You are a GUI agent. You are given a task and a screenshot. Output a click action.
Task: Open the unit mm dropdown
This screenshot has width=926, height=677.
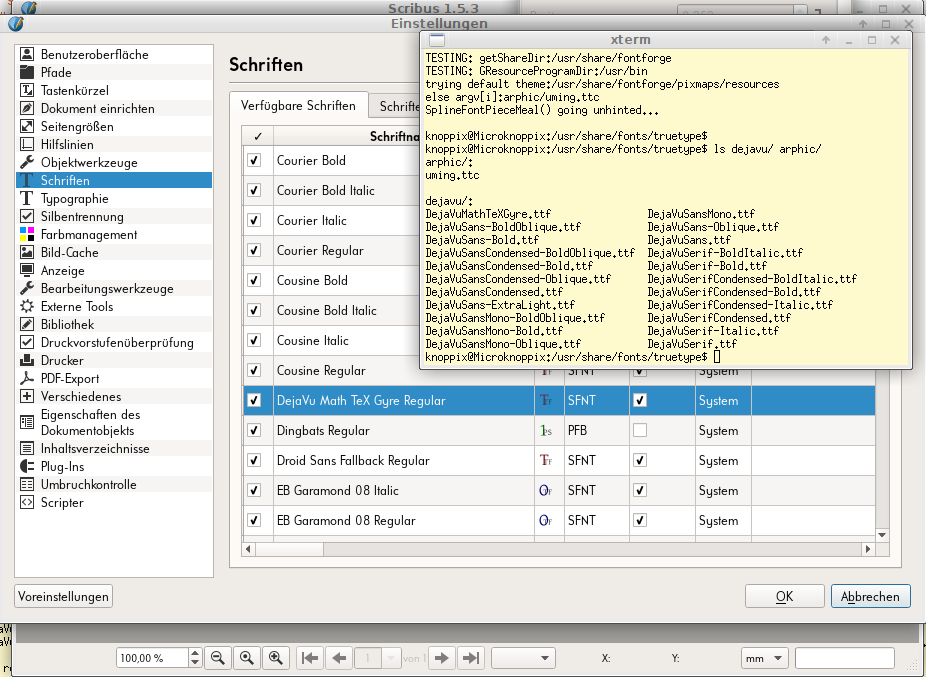pyautogui.click(x=765, y=658)
